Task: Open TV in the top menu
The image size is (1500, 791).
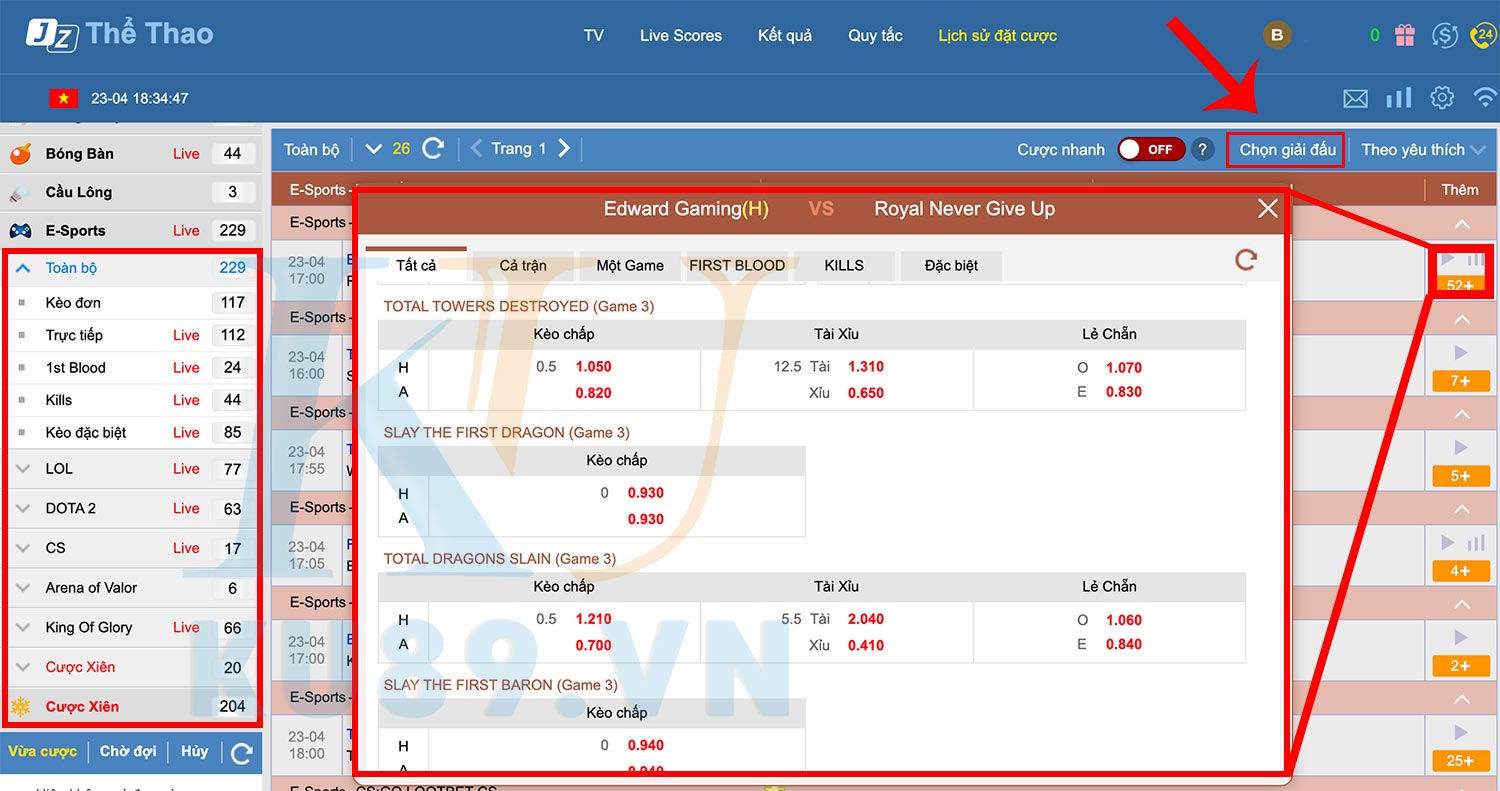Action: (594, 36)
